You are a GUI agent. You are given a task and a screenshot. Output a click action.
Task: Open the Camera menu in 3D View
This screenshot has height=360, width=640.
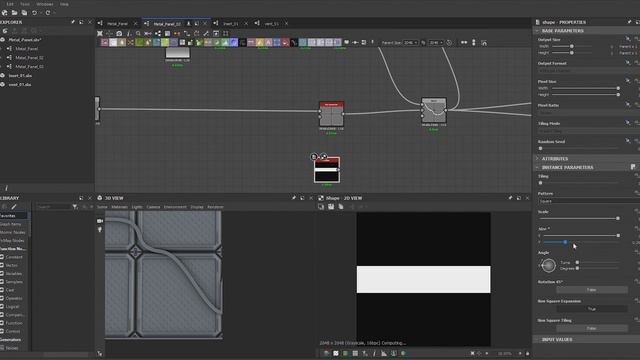[153, 207]
